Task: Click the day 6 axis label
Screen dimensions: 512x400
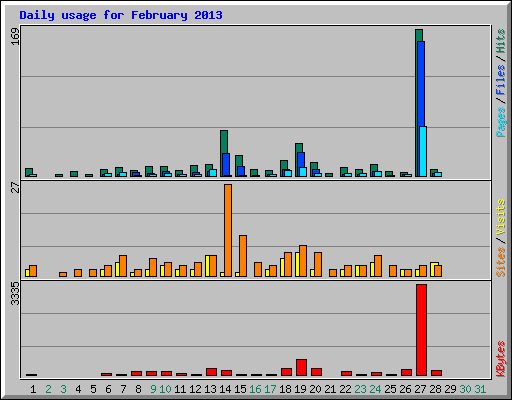Action: point(108,389)
